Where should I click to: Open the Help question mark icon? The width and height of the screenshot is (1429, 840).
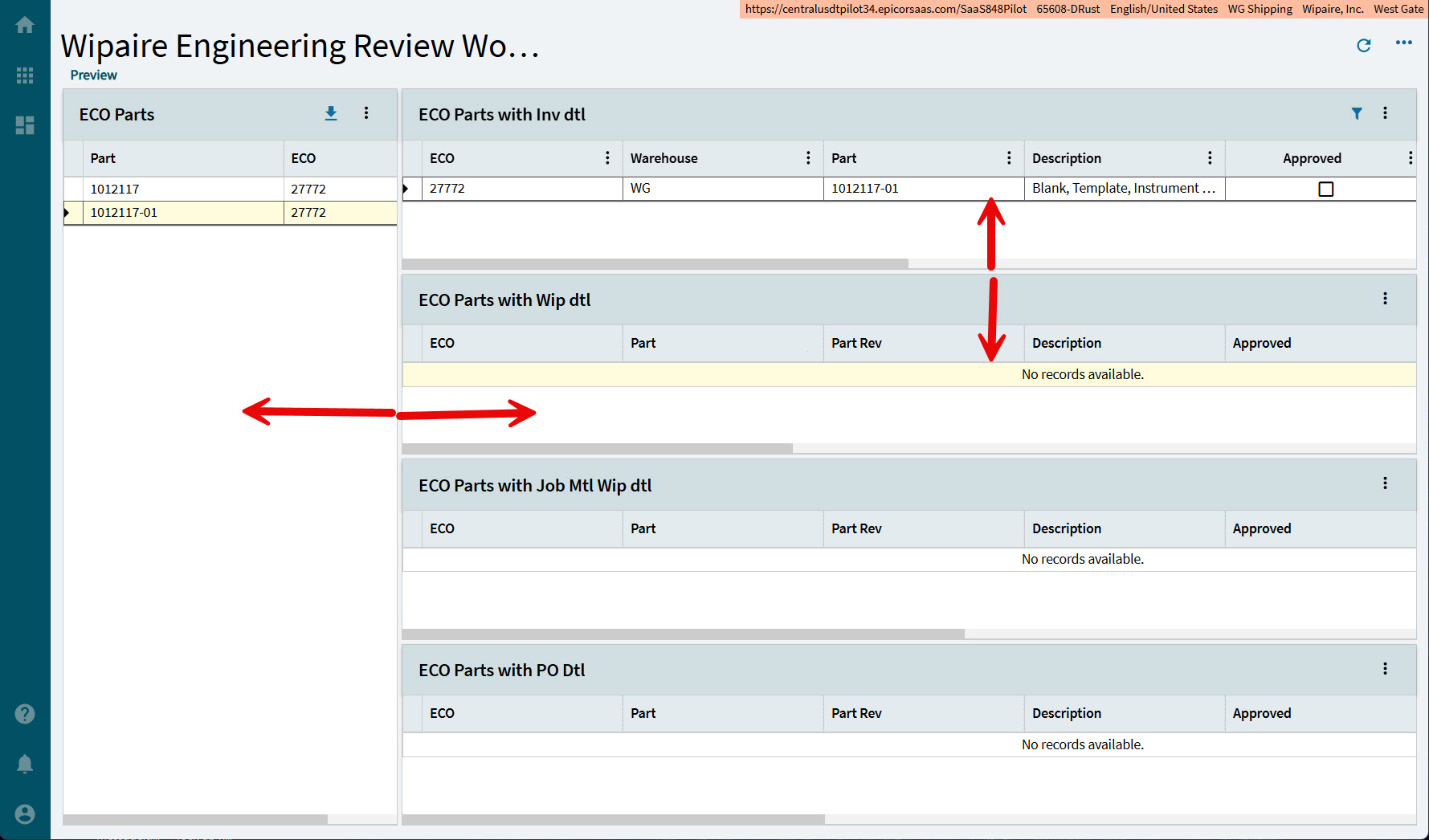click(25, 714)
